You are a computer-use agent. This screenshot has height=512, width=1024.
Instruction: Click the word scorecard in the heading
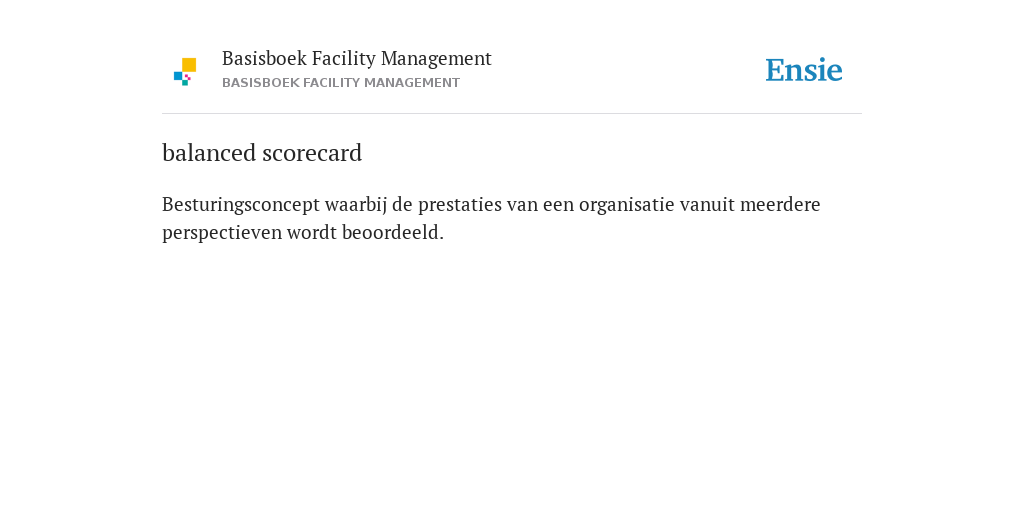312,153
